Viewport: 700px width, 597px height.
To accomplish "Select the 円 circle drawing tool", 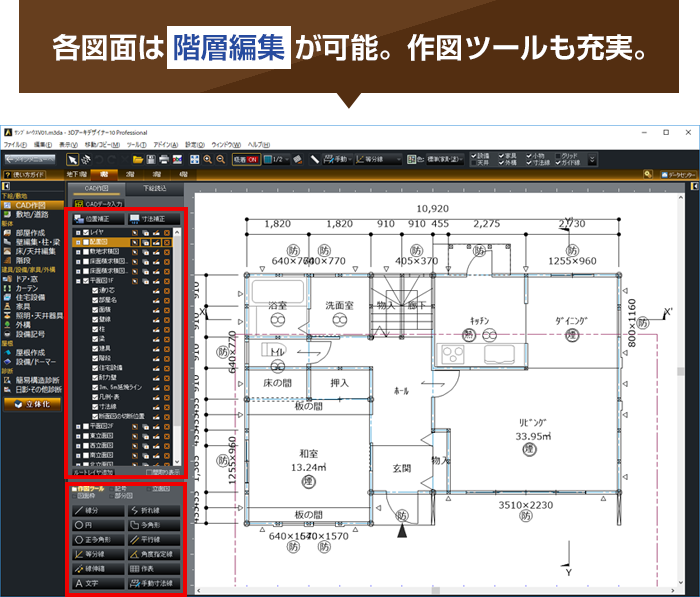I will point(97,525).
